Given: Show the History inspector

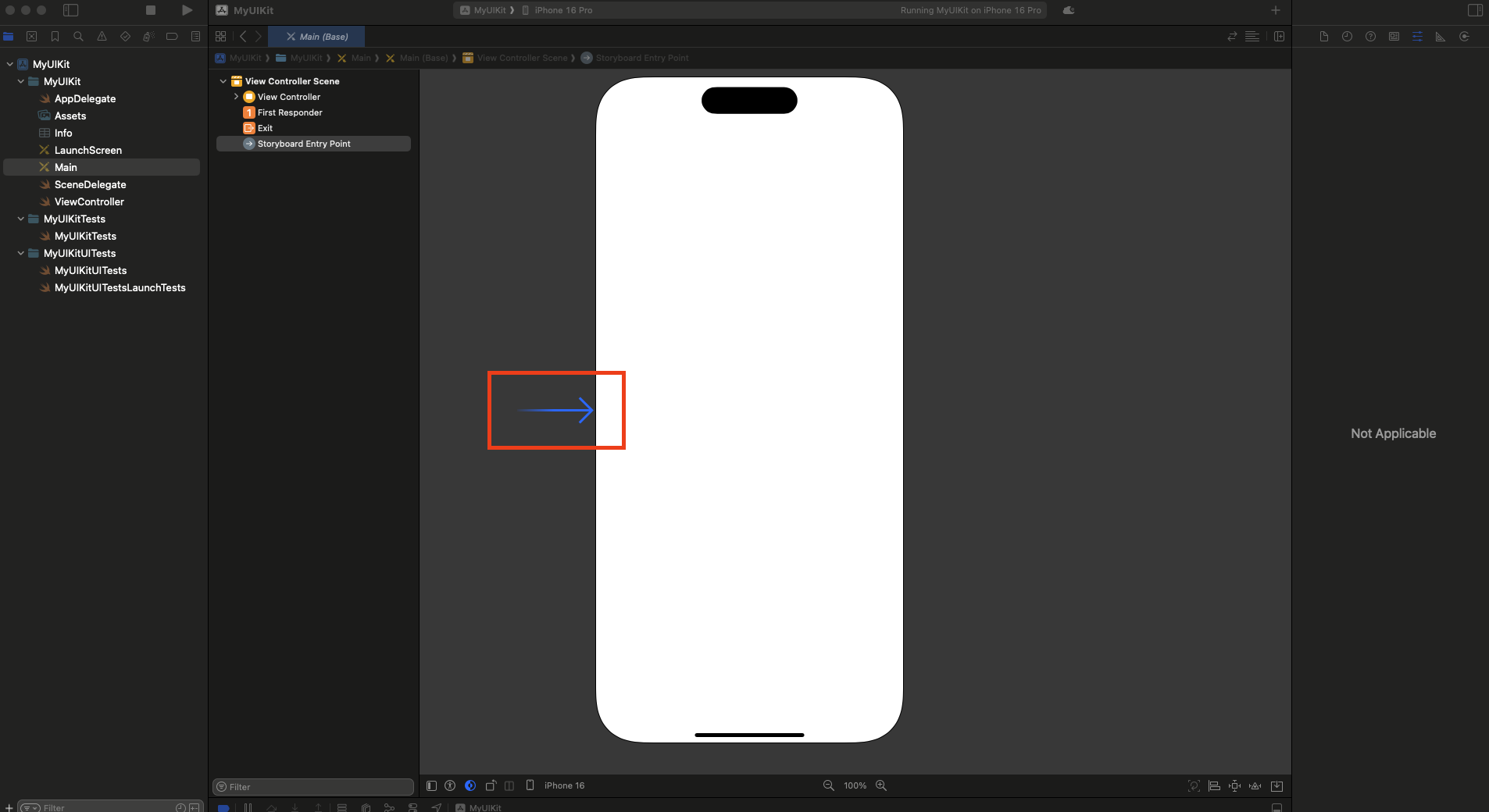Looking at the screenshot, I should click(1348, 37).
